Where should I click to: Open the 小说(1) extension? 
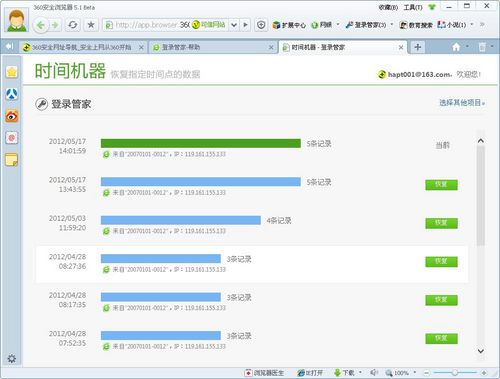pos(452,25)
